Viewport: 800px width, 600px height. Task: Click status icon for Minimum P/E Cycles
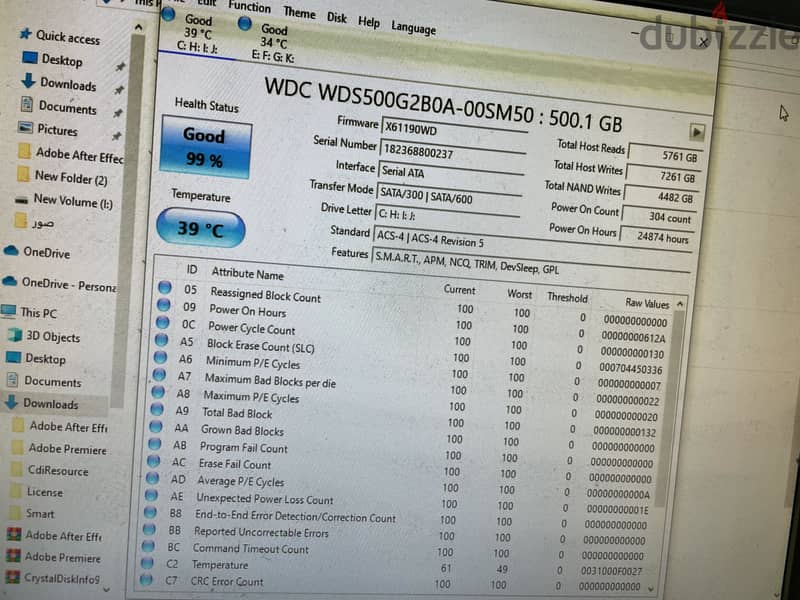(160, 357)
